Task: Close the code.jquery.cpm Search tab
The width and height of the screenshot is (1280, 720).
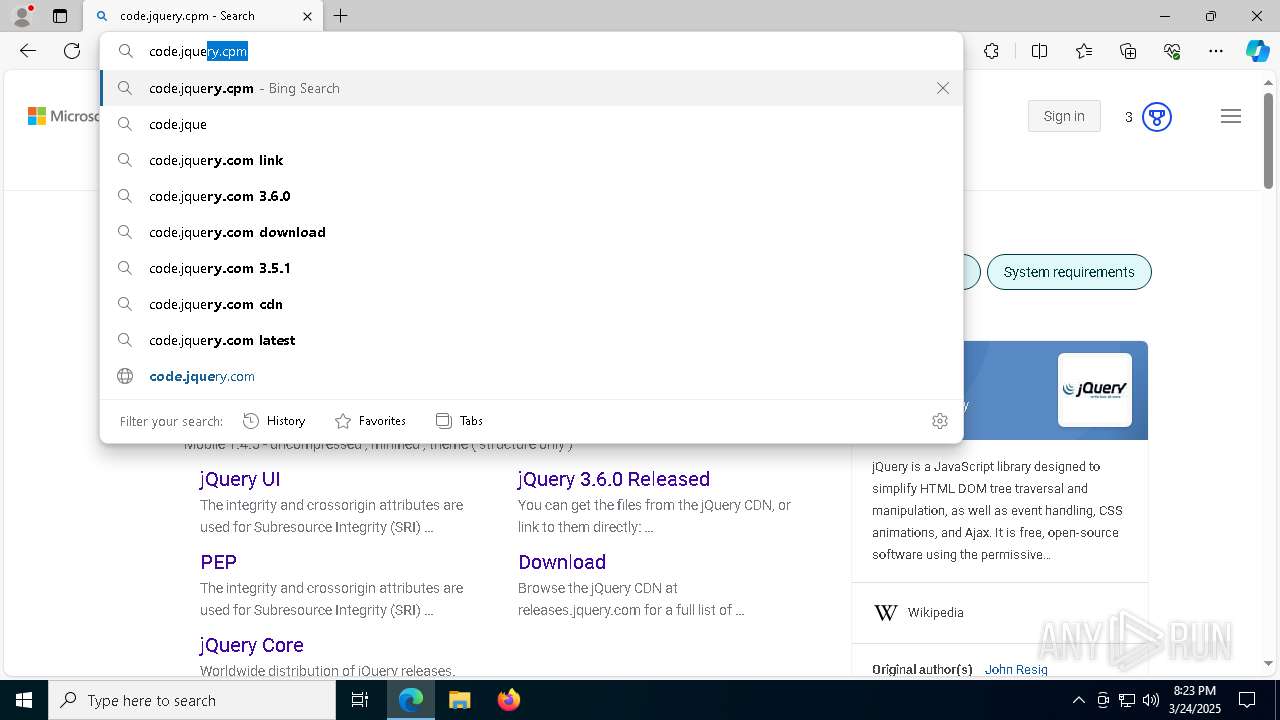Action: [307, 16]
